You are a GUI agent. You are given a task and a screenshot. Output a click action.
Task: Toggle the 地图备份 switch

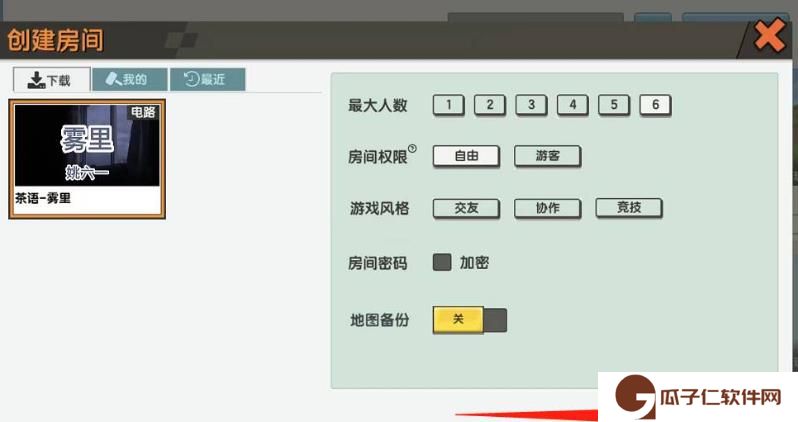(x=470, y=320)
